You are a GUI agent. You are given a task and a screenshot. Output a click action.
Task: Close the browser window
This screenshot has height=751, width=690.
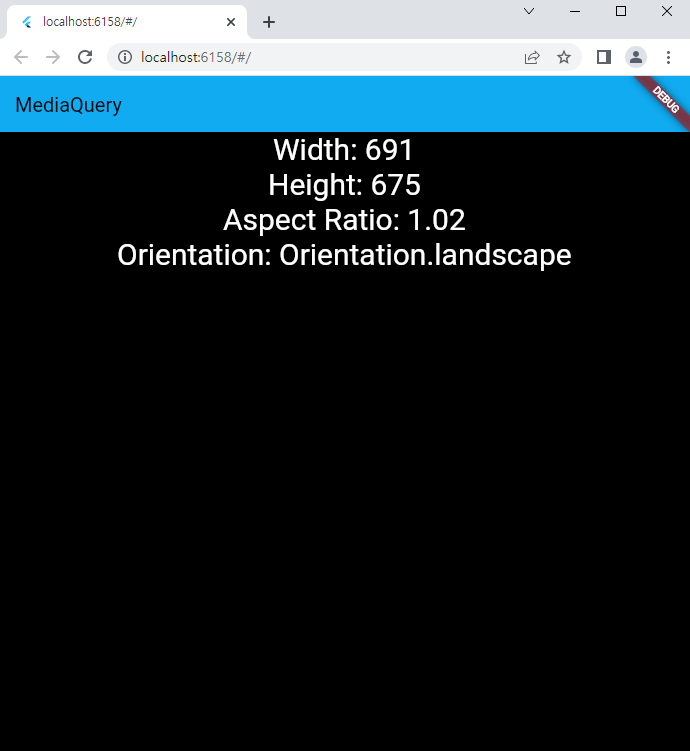(x=667, y=11)
